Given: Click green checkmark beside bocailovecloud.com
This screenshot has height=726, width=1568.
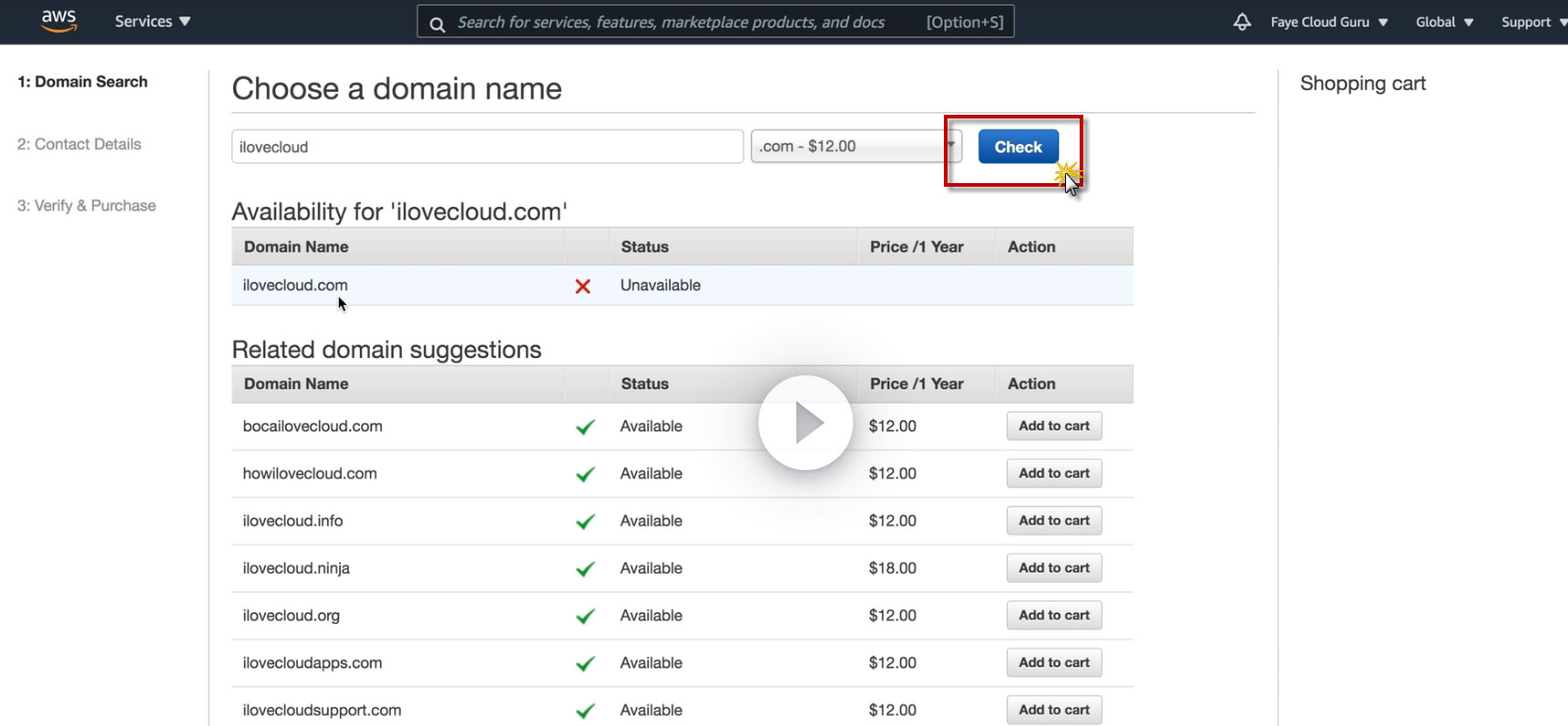Looking at the screenshot, I should [x=585, y=426].
